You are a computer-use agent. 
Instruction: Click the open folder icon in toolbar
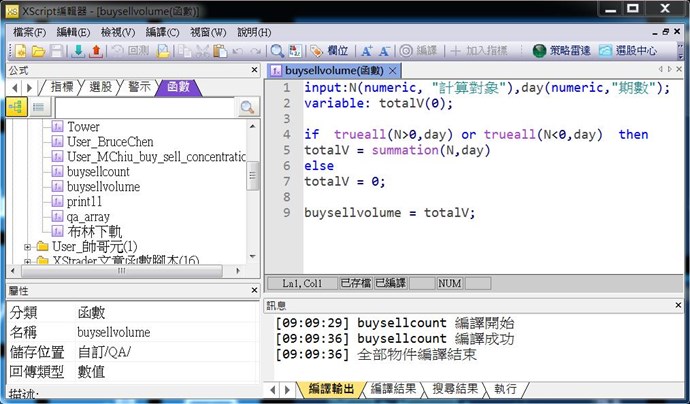click(x=37, y=51)
